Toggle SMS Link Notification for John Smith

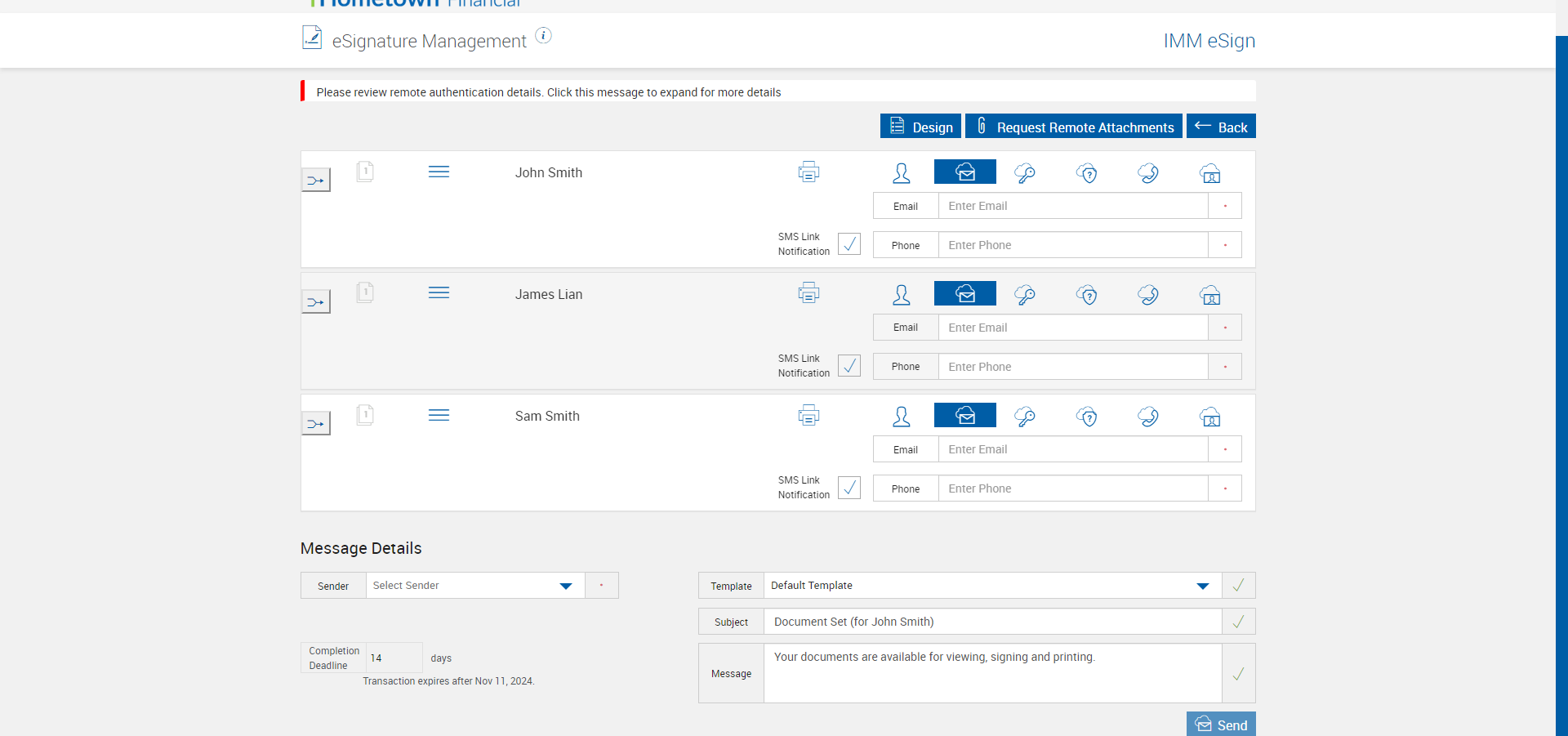pos(849,243)
